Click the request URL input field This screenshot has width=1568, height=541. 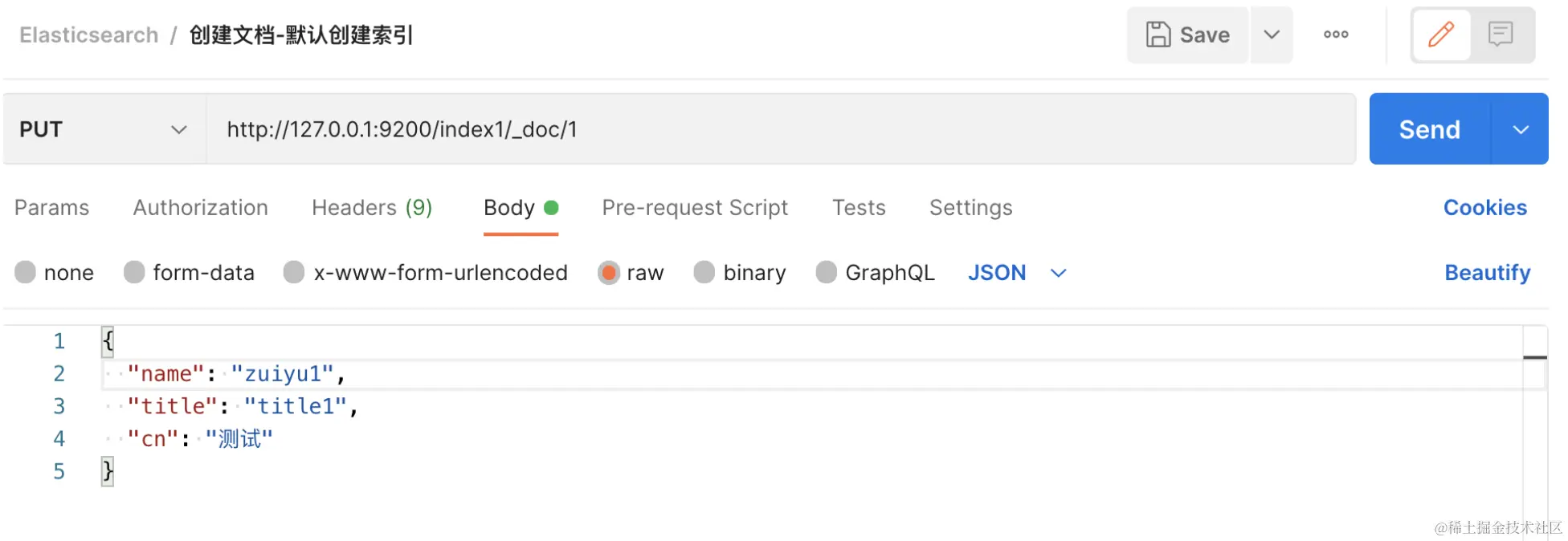click(779, 129)
